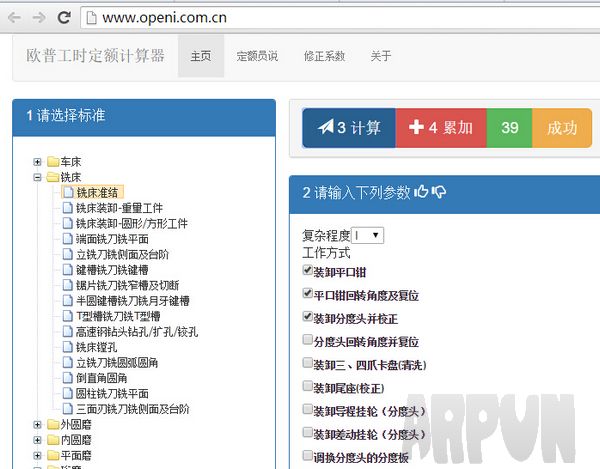The width and height of the screenshot is (600, 469).
Task: Click the 铣床 open folder icon
Action: pos(53,177)
